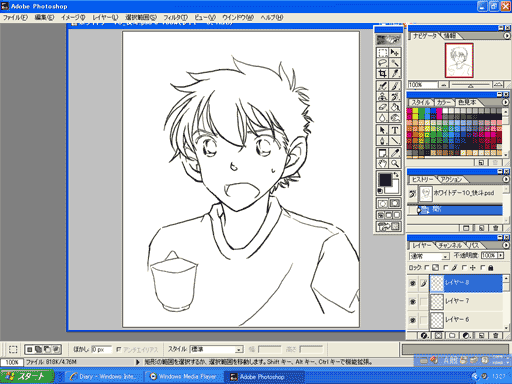Toggle link box for レイヤー 7
512x384 pixels.
coord(423,302)
